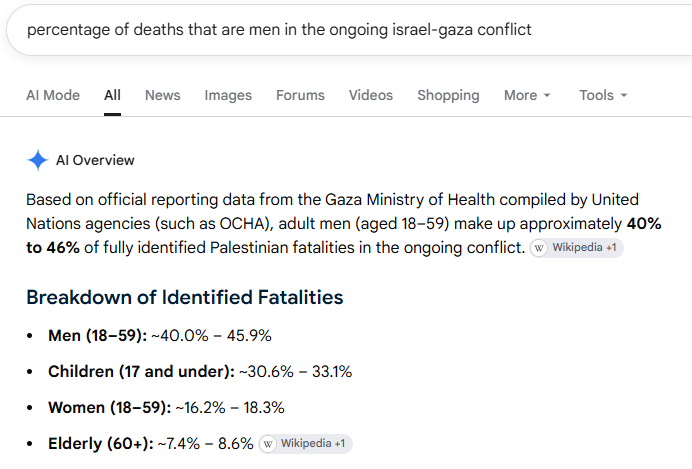Image resolution: width=692 pixels, height=469 pixels.
Task: Open the More dropdown arrow
Action: [547, 95]
